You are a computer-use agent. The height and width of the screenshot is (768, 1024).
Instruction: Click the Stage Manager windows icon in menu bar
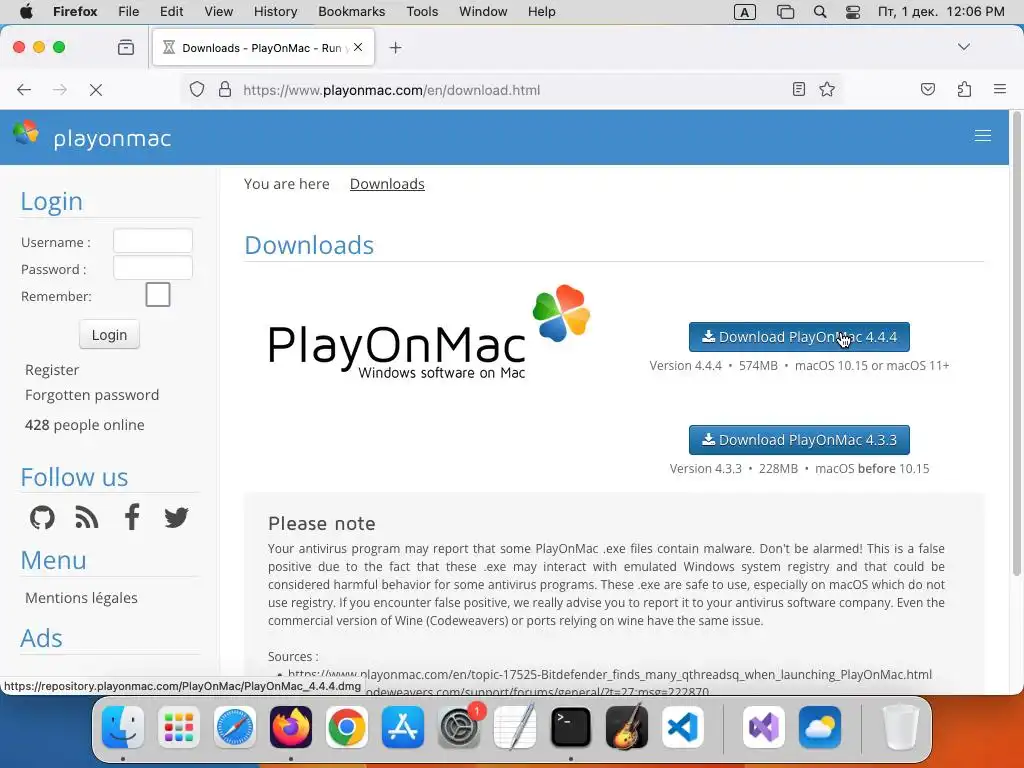(x=786, y=12)
